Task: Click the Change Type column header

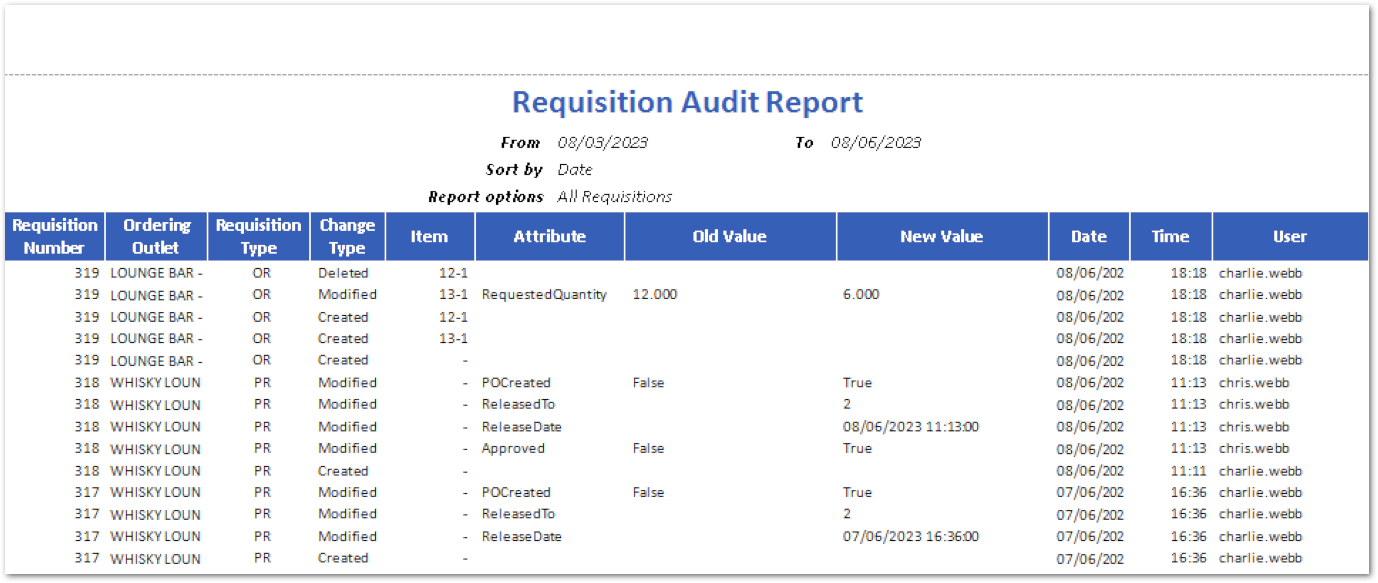Action: point(347,236)
